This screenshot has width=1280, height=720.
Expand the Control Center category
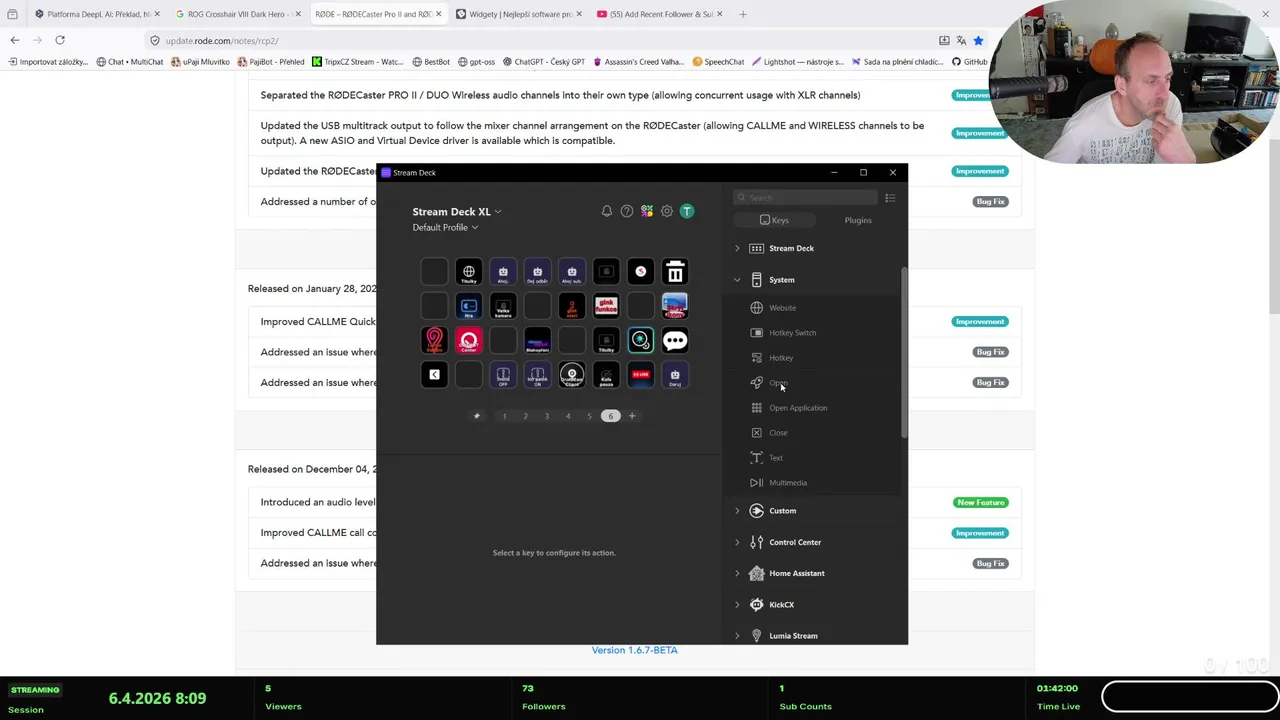(737, 542)
